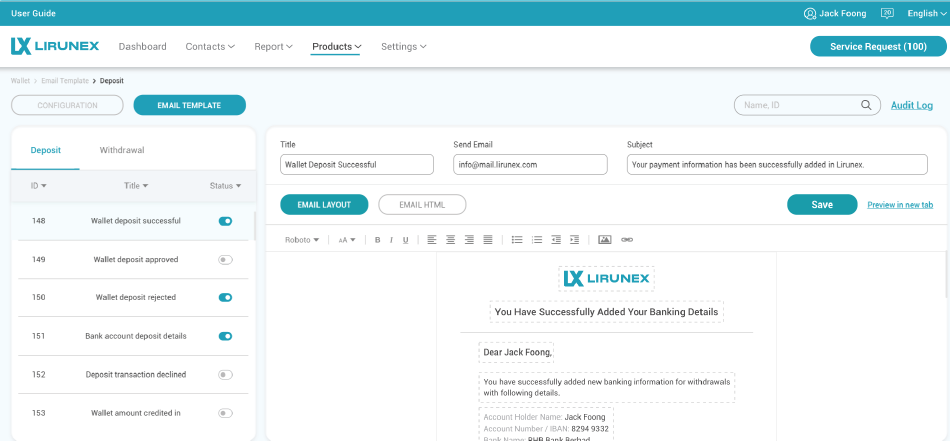Screen dimensions: 950x441
Task: Filter the list by Status column
Action: tap(225, 186)
